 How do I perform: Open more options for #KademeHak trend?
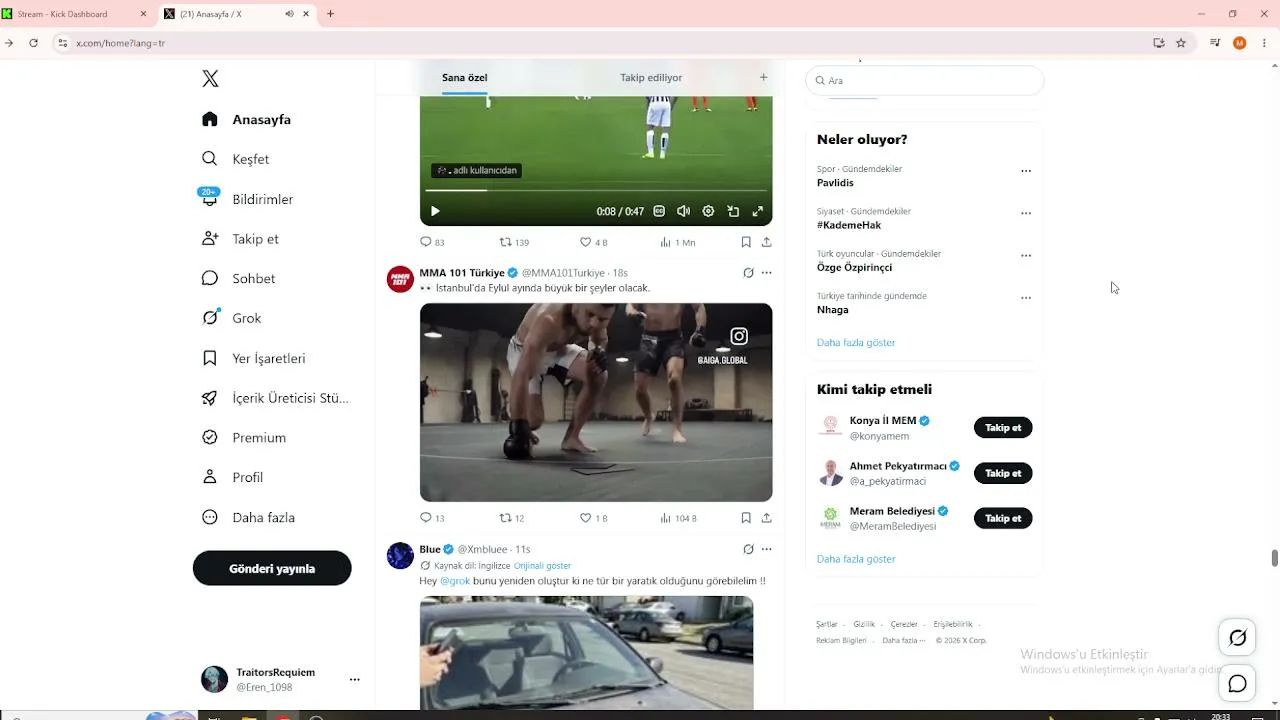click(1026, 213)
